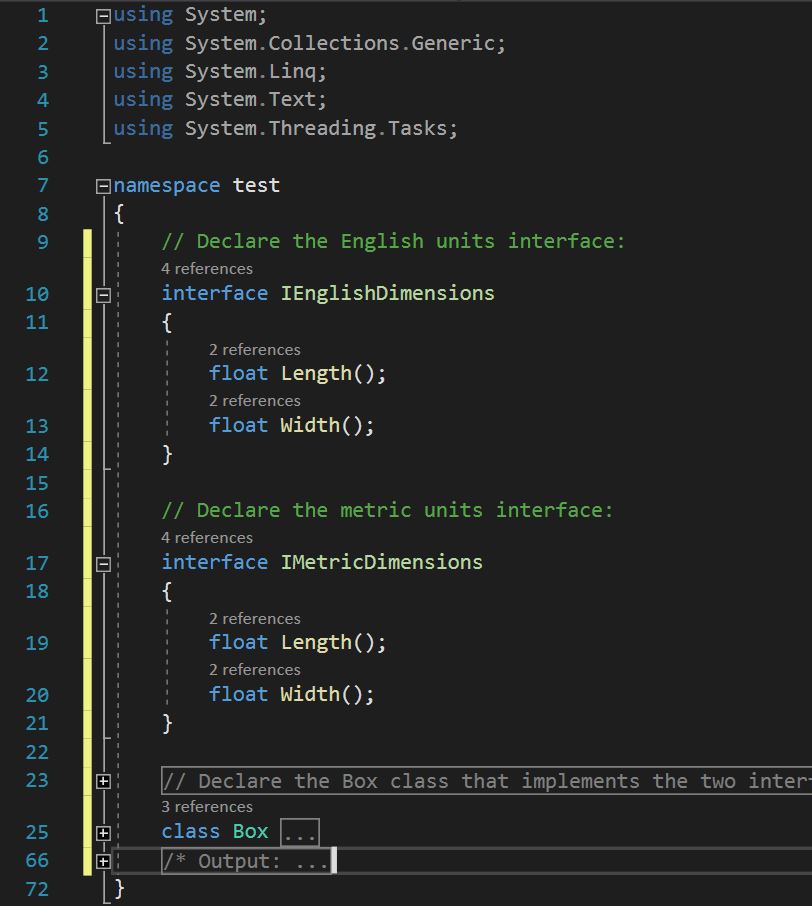Show 3 references for class Box
Screen dimensions: 812x906
[x=207, y=807]
